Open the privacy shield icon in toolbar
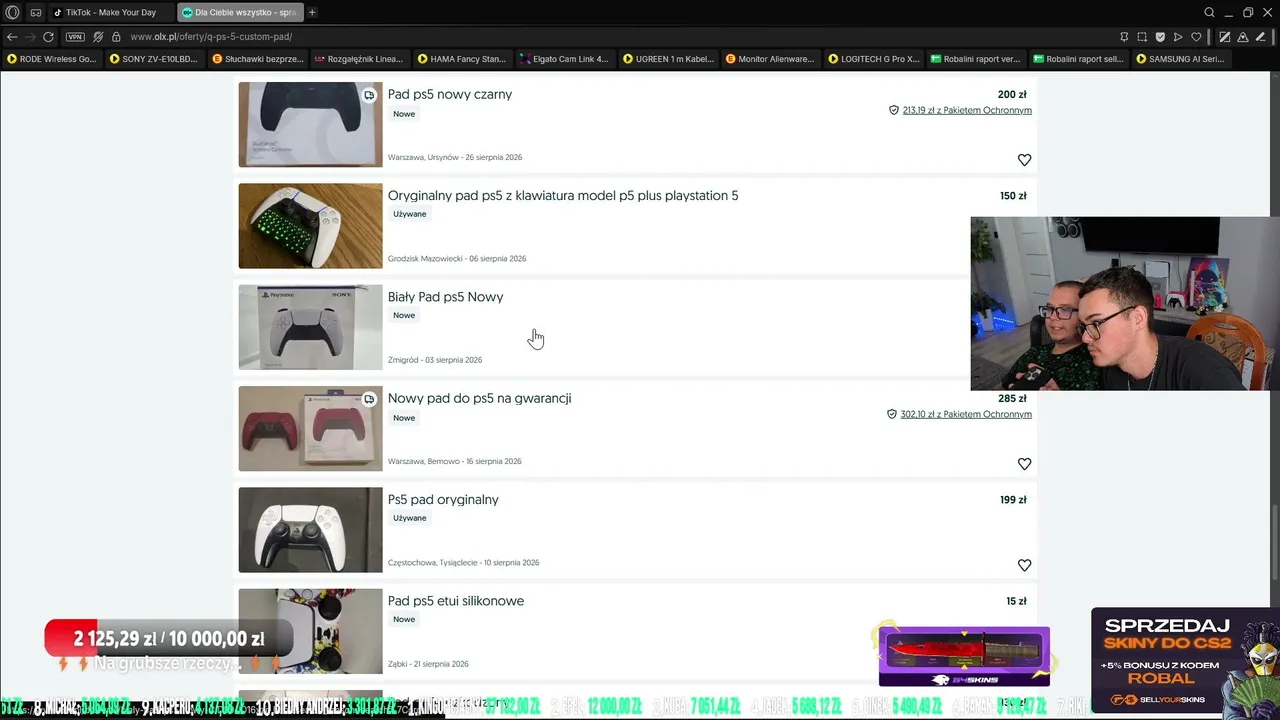The width and height of the screenshot is (1280, 720). pyautogui.click(x=1160, y=37)
